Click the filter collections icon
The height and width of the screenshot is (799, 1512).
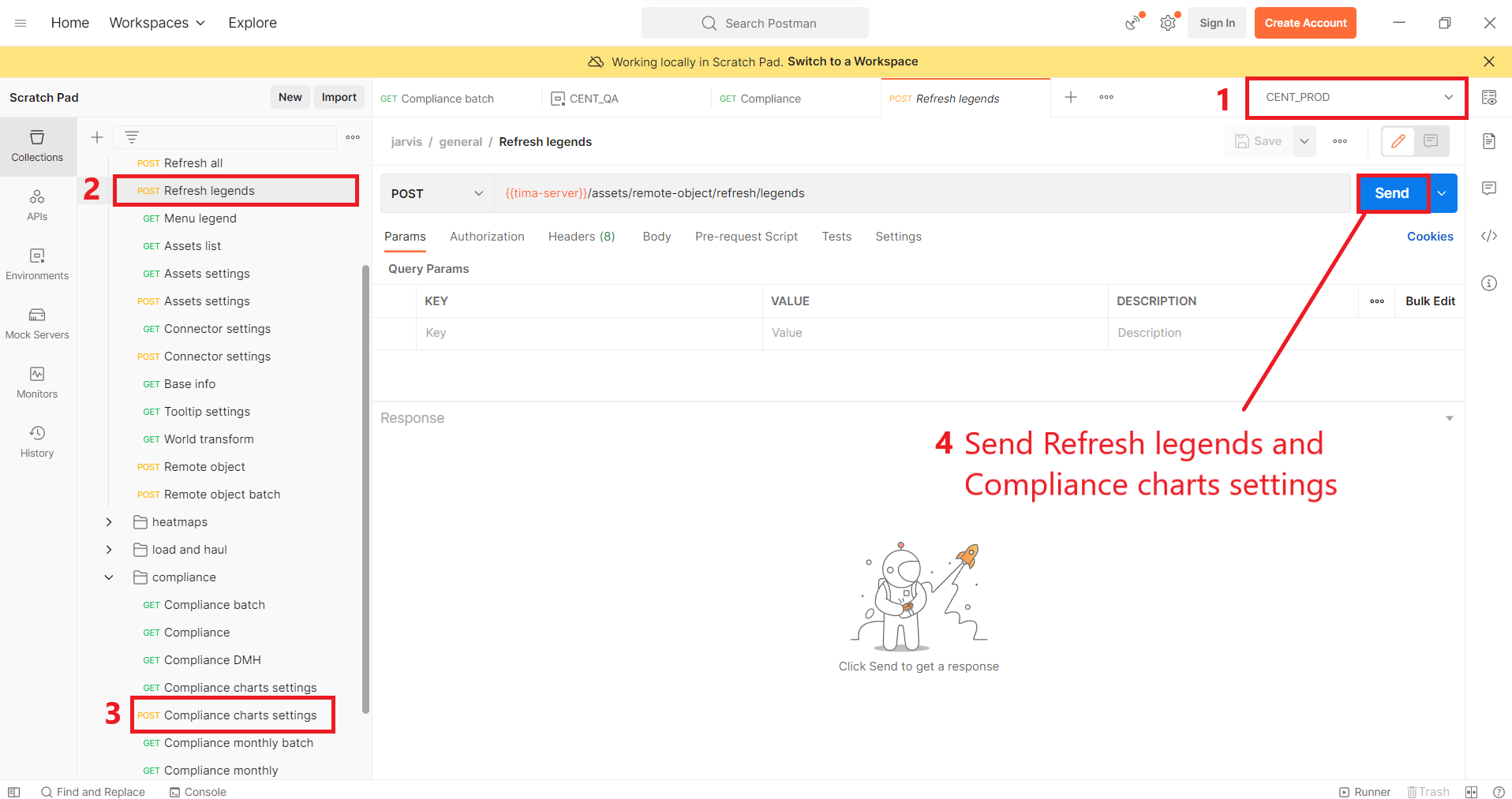click(132, 137)
